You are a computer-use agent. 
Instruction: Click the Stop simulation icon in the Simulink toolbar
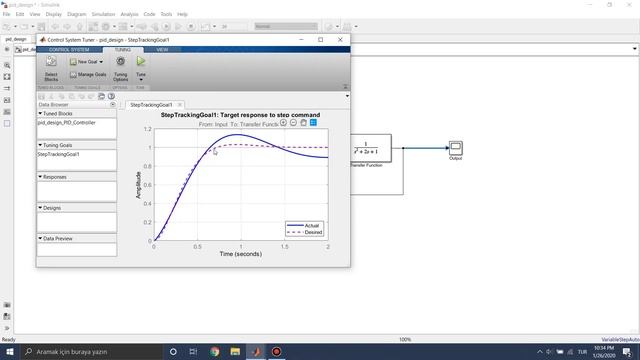191,27
